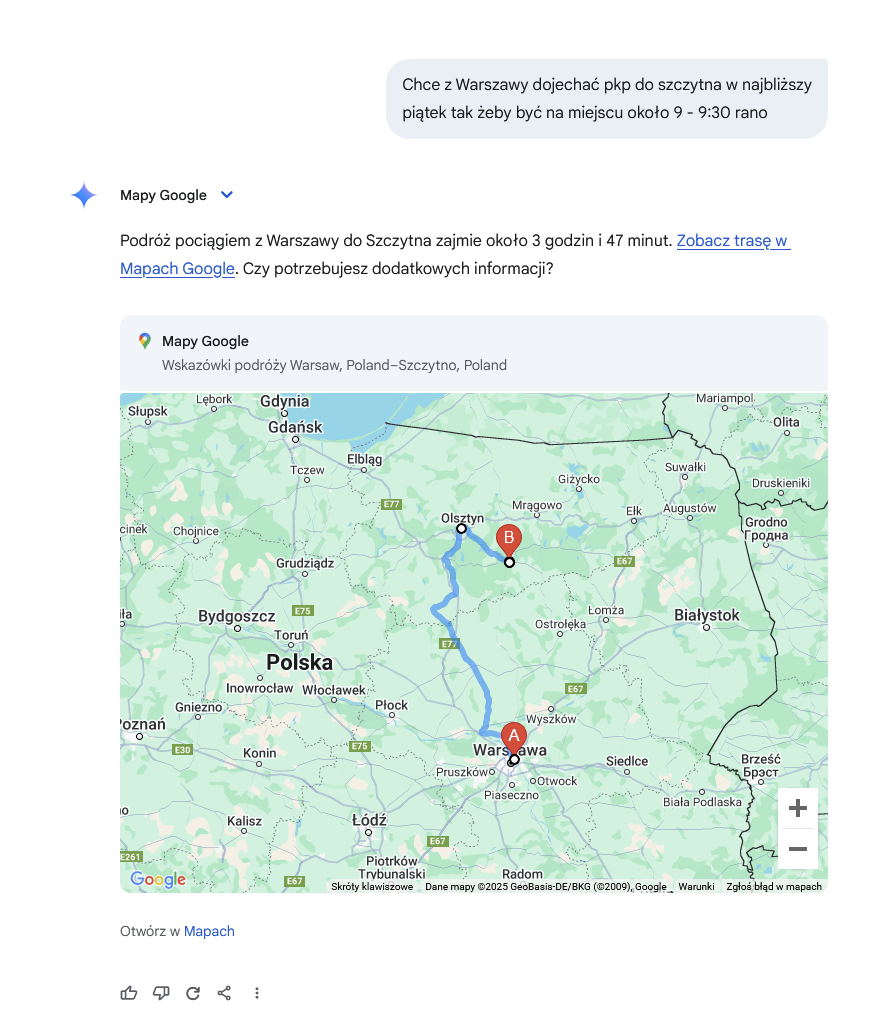Image resolution: width=895 pixels, height=1034 pixels.
Task: Click the Google Maps pin icon in card header
Action: (x=145, y=341)
